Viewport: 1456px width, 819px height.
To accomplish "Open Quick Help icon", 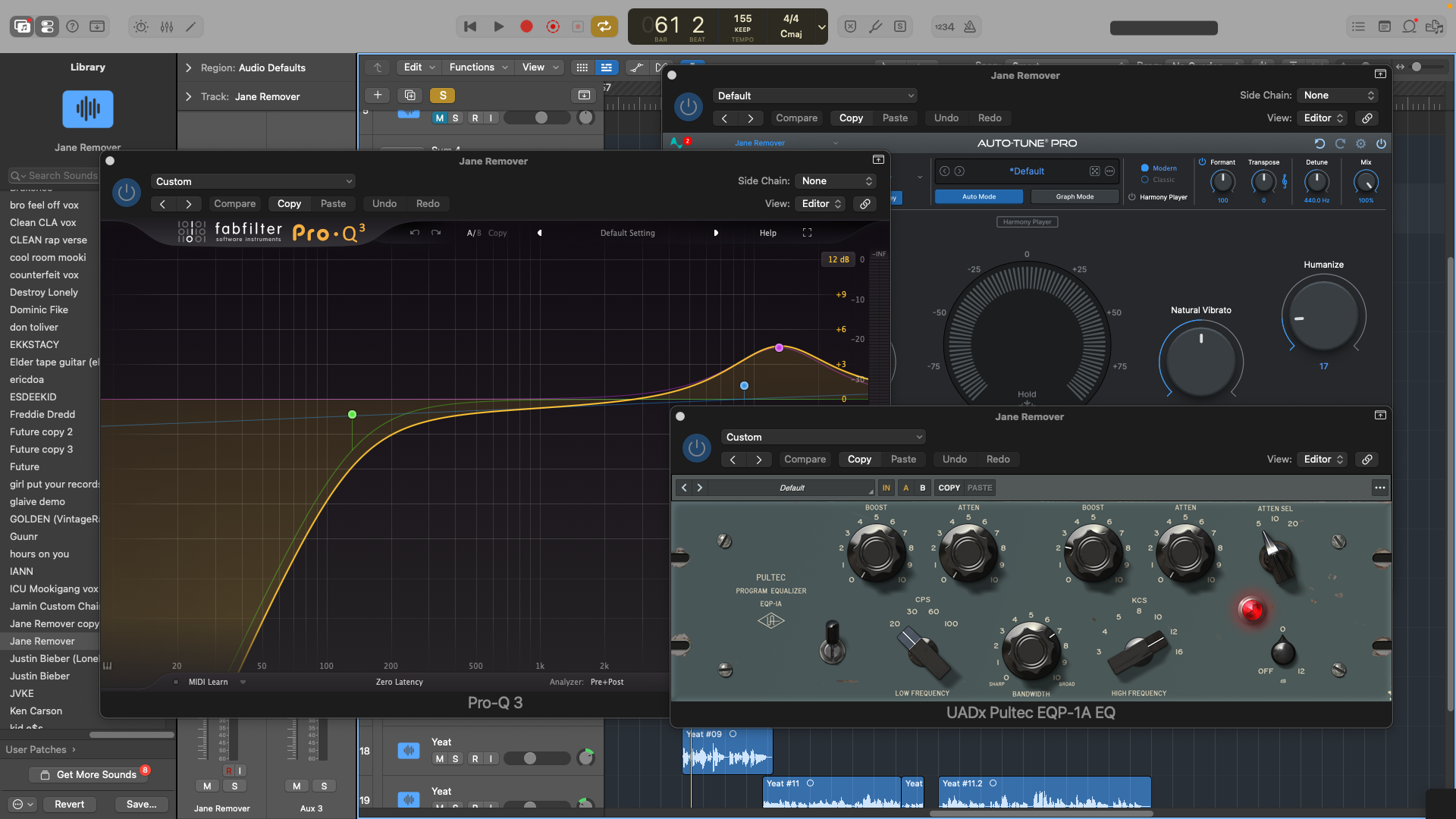I will point(72,27).
